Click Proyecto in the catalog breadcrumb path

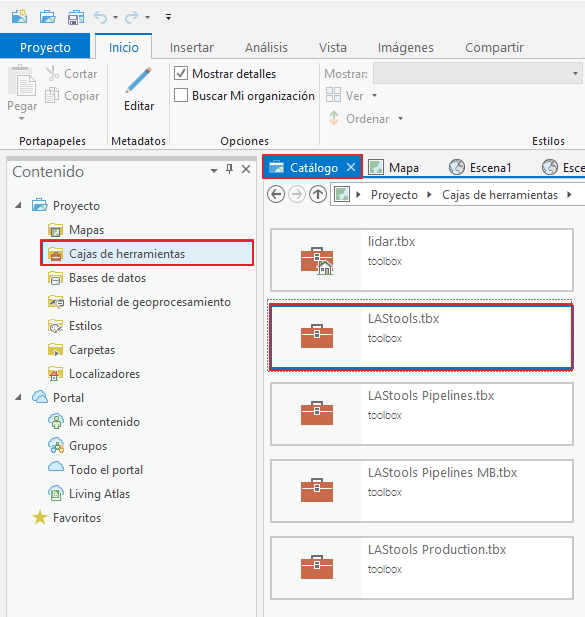[394, 195]
